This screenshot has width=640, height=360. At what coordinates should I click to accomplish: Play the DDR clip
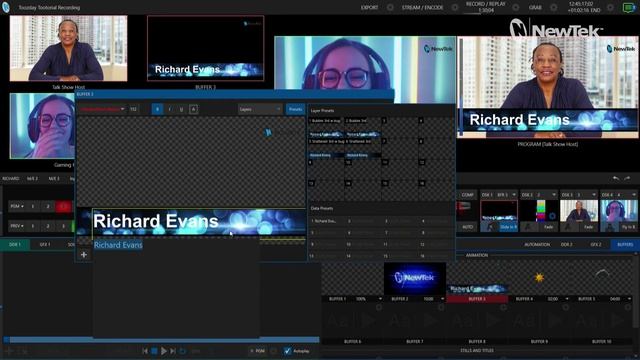pyautogui.click(x=164, y=351)
